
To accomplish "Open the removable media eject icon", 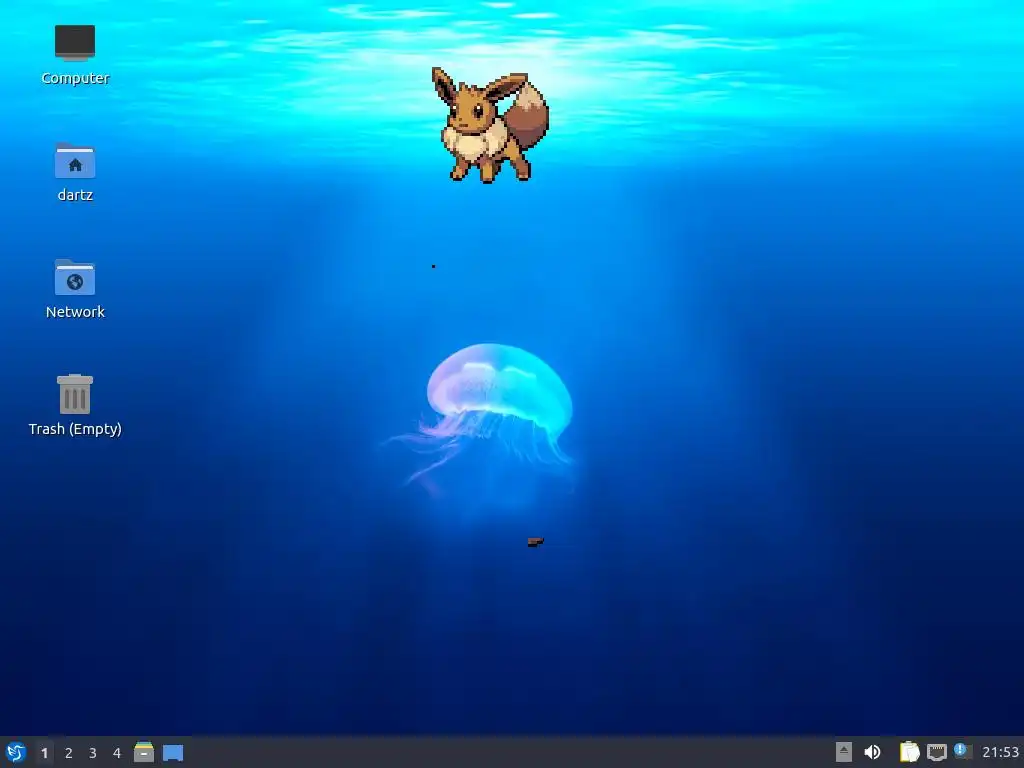I will click(844, 752).
